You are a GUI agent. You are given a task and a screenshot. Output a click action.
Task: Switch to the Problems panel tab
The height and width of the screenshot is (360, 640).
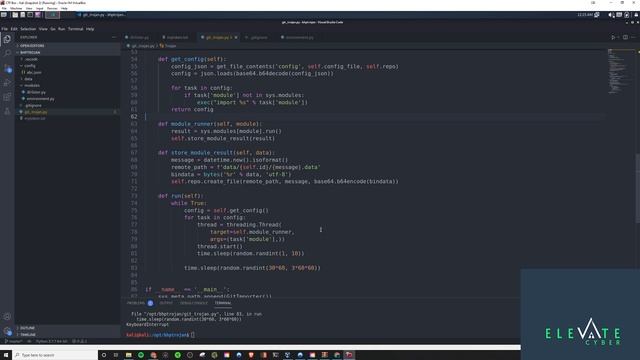pos(140,303)
